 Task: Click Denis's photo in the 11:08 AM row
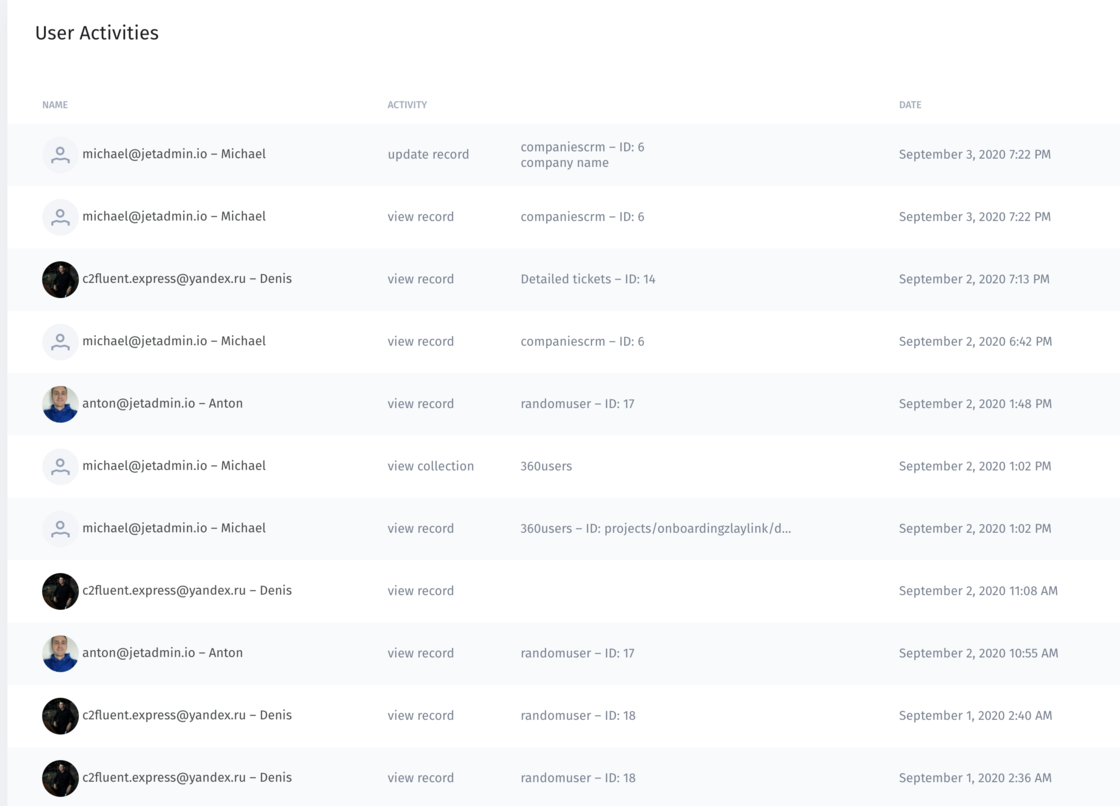point(60,591)
